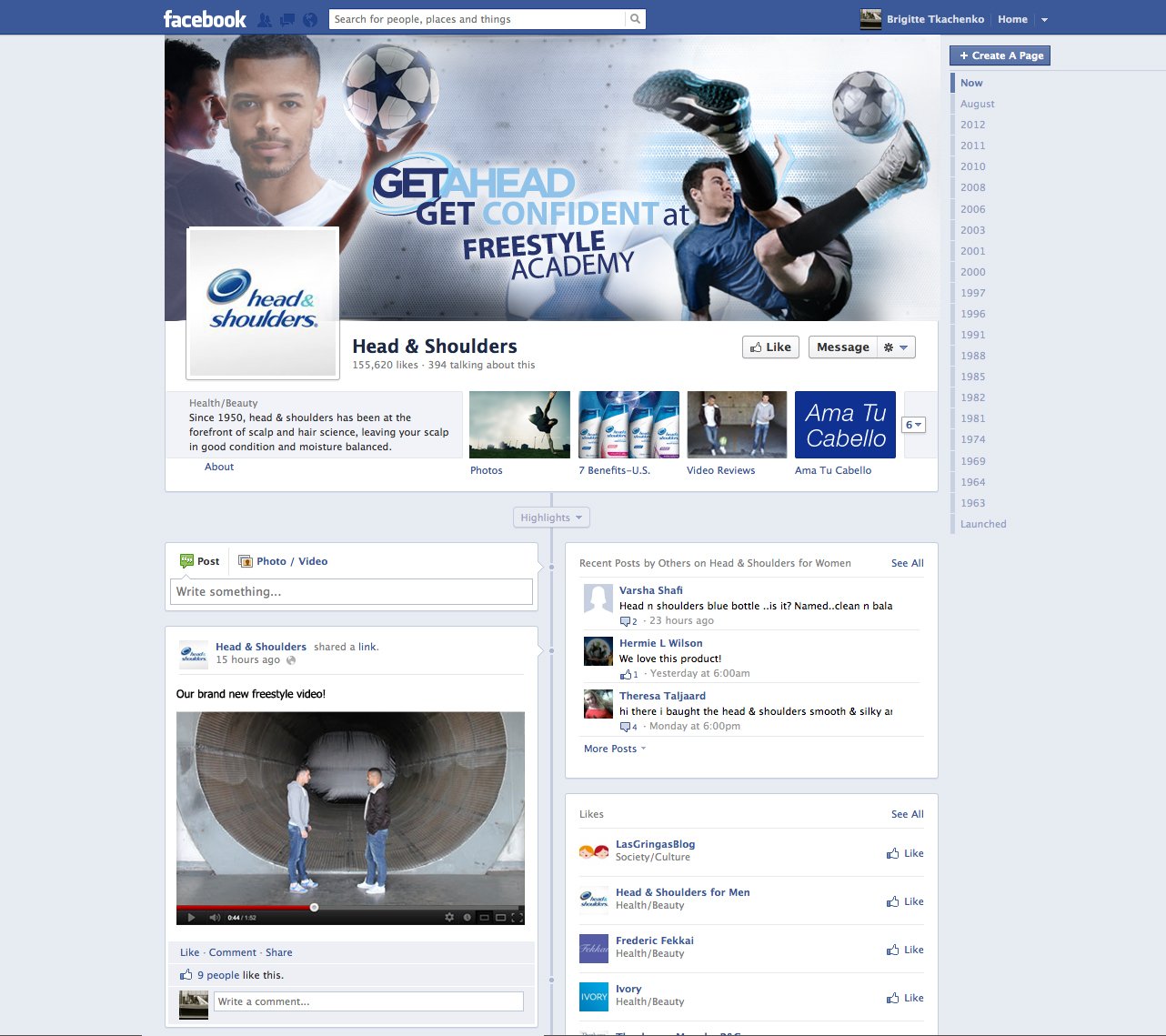
Task: Click Share link under the video post
Action: coord(279,952)
